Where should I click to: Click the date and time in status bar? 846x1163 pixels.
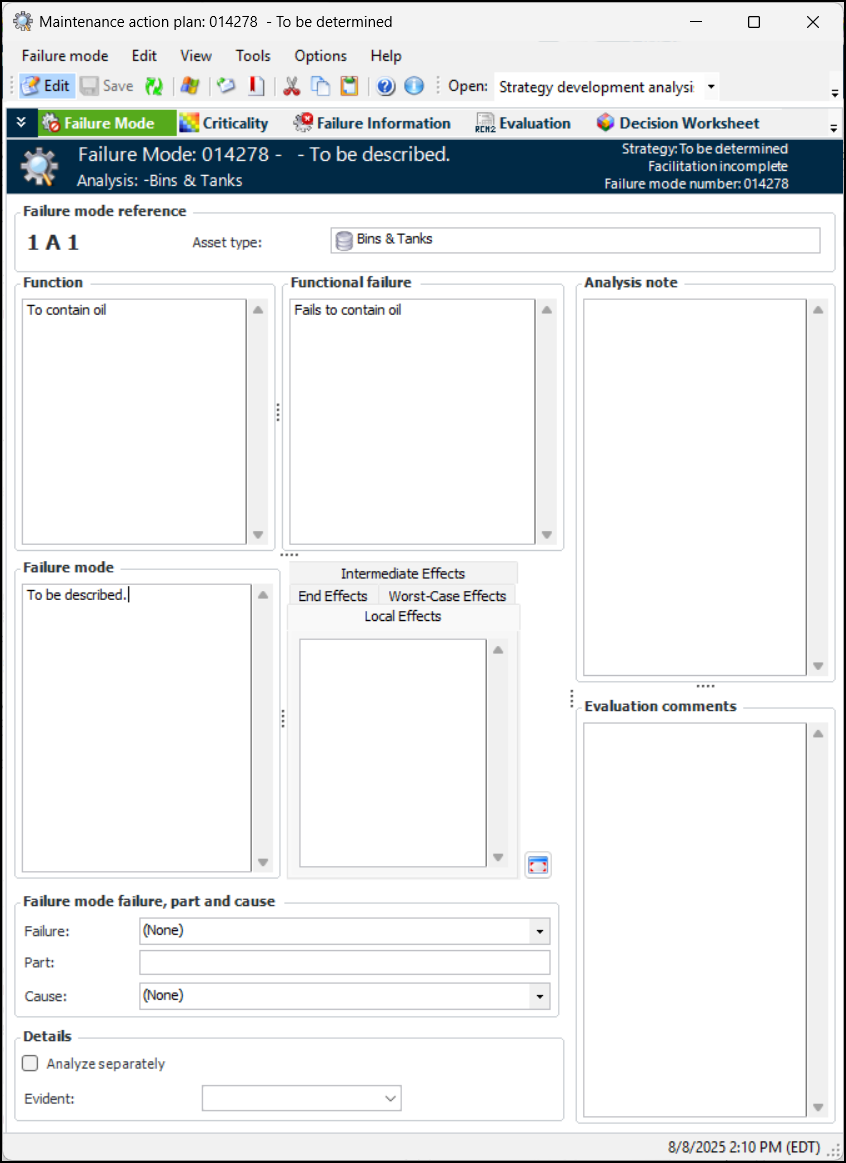(744, 1147)
